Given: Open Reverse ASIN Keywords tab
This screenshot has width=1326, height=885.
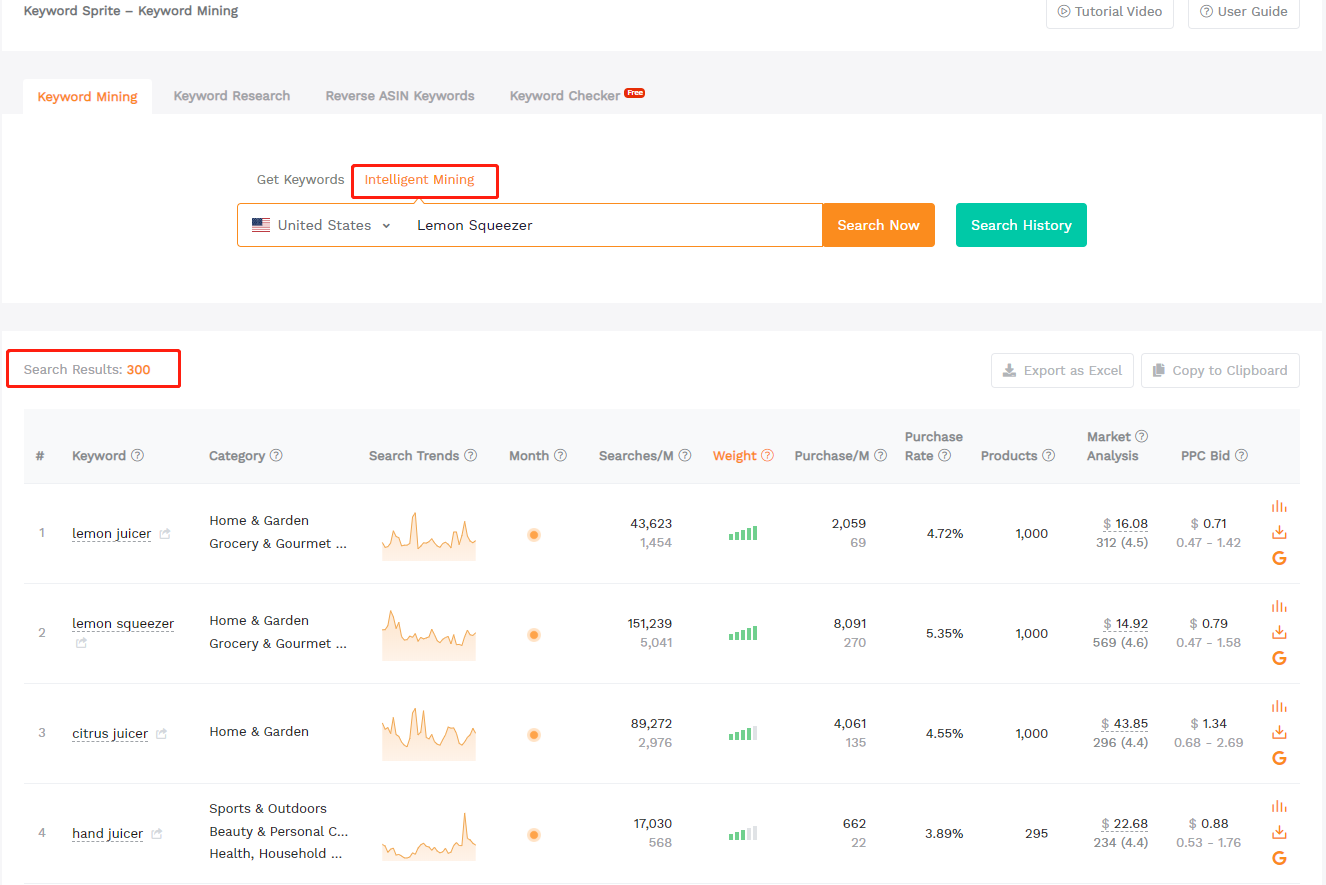Looking at the screenshot, I should point(400,96).
